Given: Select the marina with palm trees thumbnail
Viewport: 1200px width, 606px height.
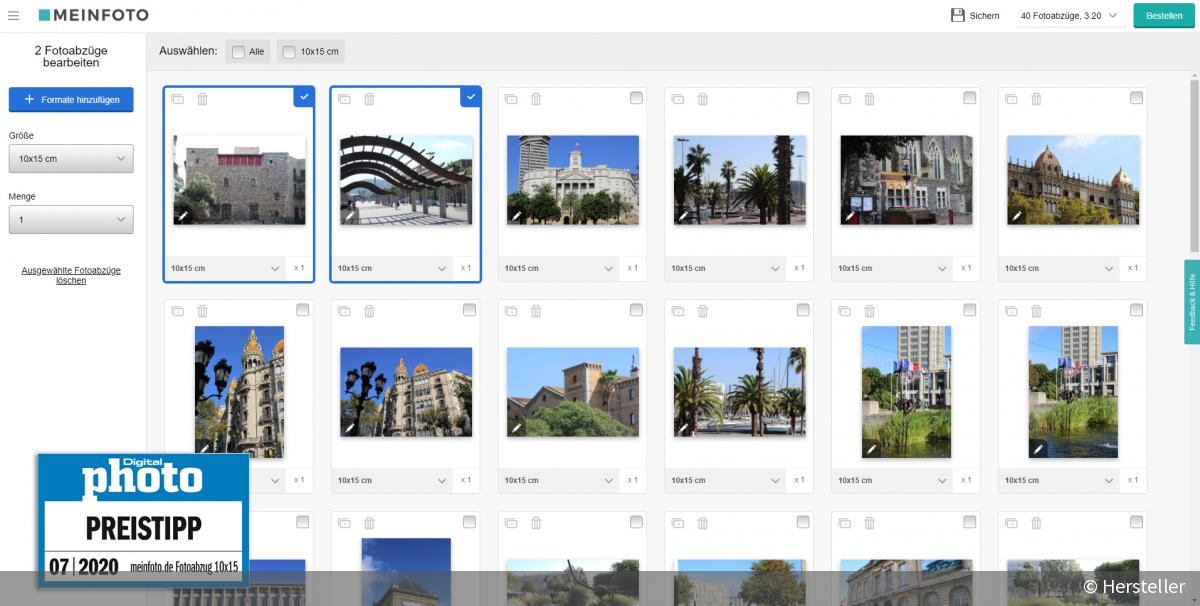Looking at the screenshot, I should coord(740,392).
